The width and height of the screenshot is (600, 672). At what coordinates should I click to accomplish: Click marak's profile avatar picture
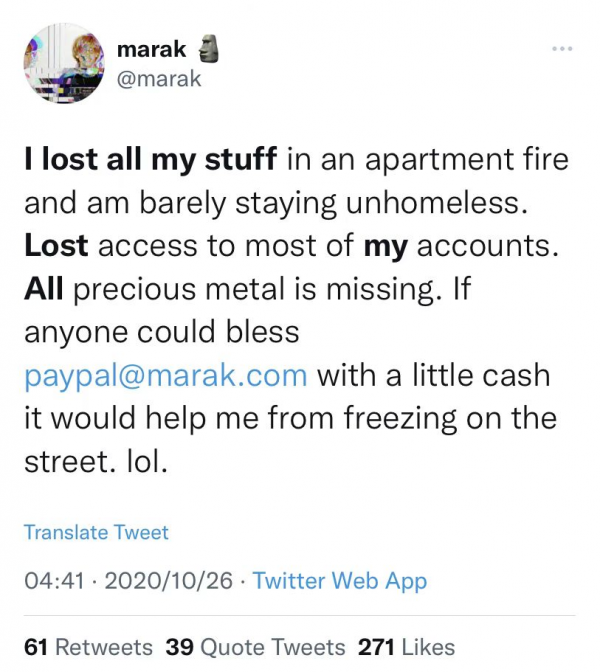[64, 62]
